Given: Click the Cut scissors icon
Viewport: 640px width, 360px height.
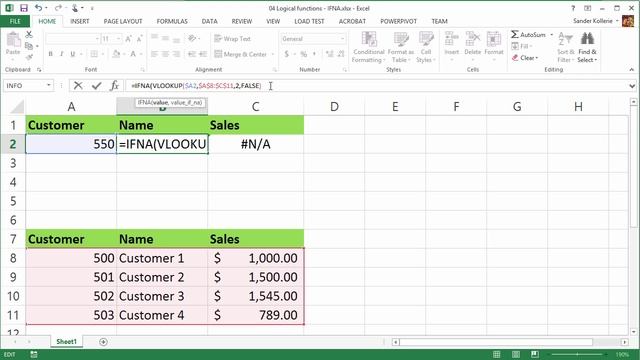Looking at the screenshot, I should coord(29,35).
